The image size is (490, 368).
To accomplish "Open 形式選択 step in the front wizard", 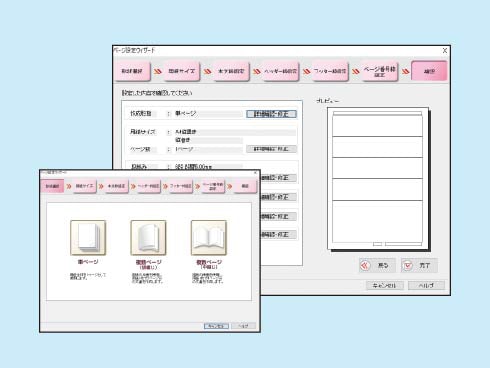I will pos(52,186).
